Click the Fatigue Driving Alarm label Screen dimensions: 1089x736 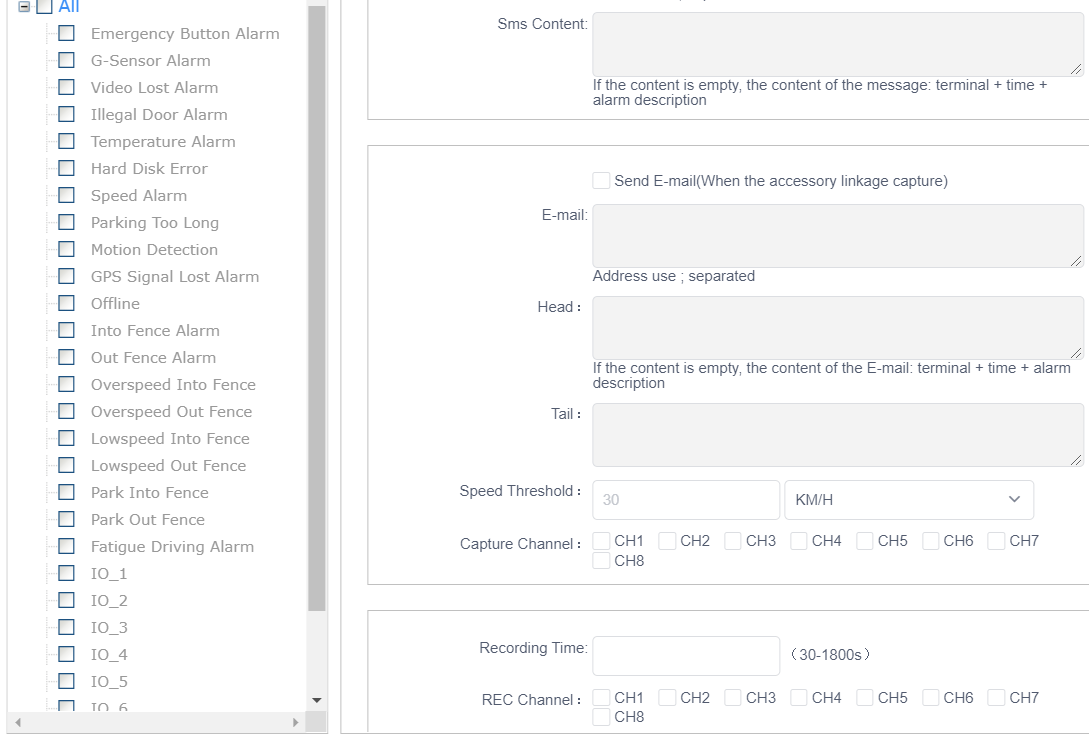pos(172,546)
